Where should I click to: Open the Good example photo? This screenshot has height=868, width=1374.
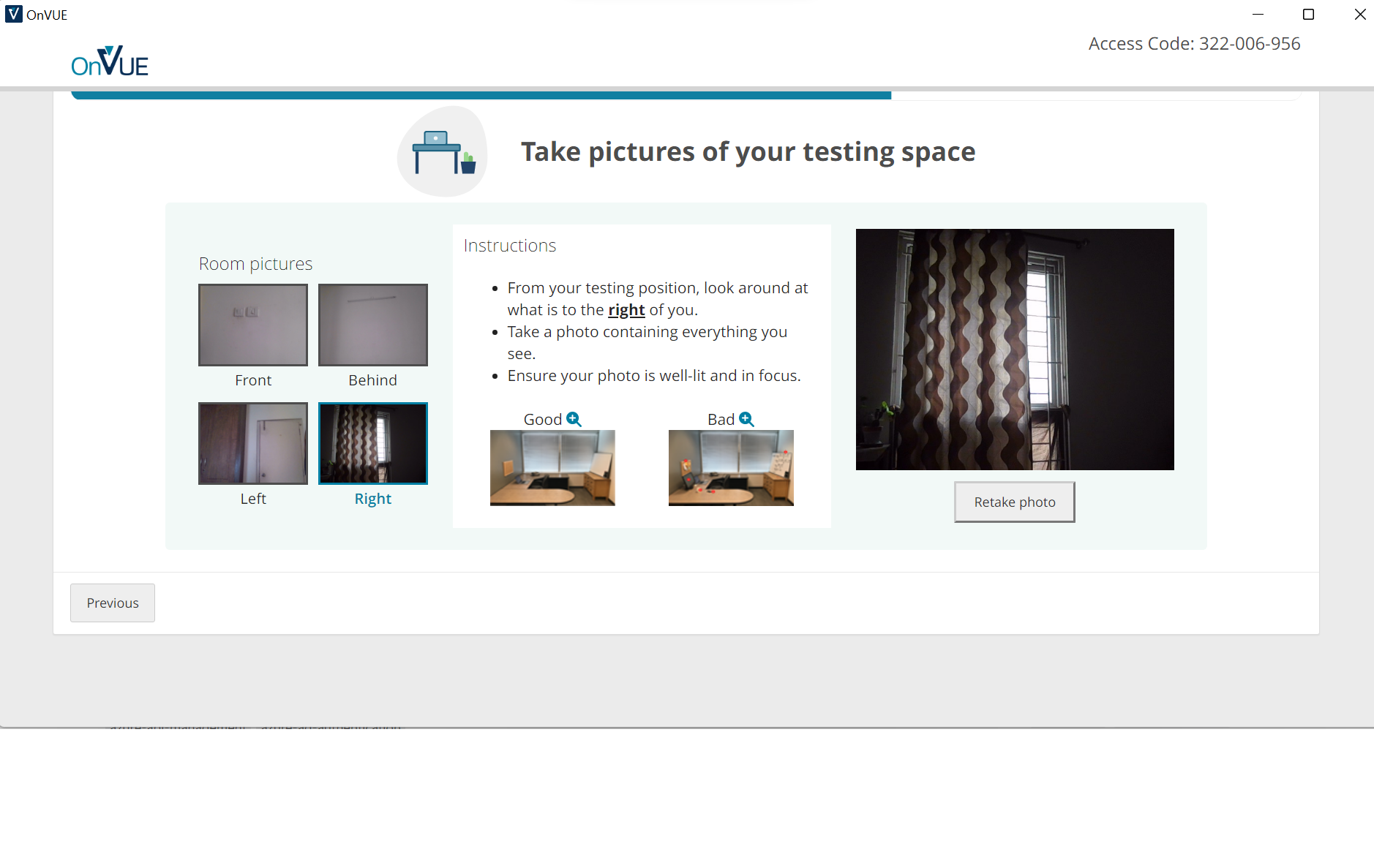552,468
